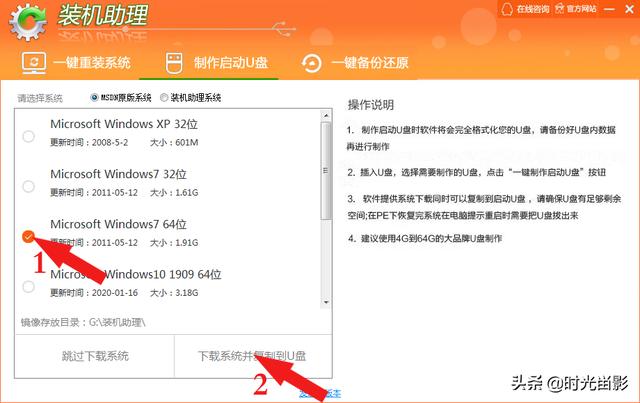This screenshot has height=403, width=640.
Task: Click the 更新时间：2020-01-16 text
Action: pyautogui.click(x=94, y=293)
